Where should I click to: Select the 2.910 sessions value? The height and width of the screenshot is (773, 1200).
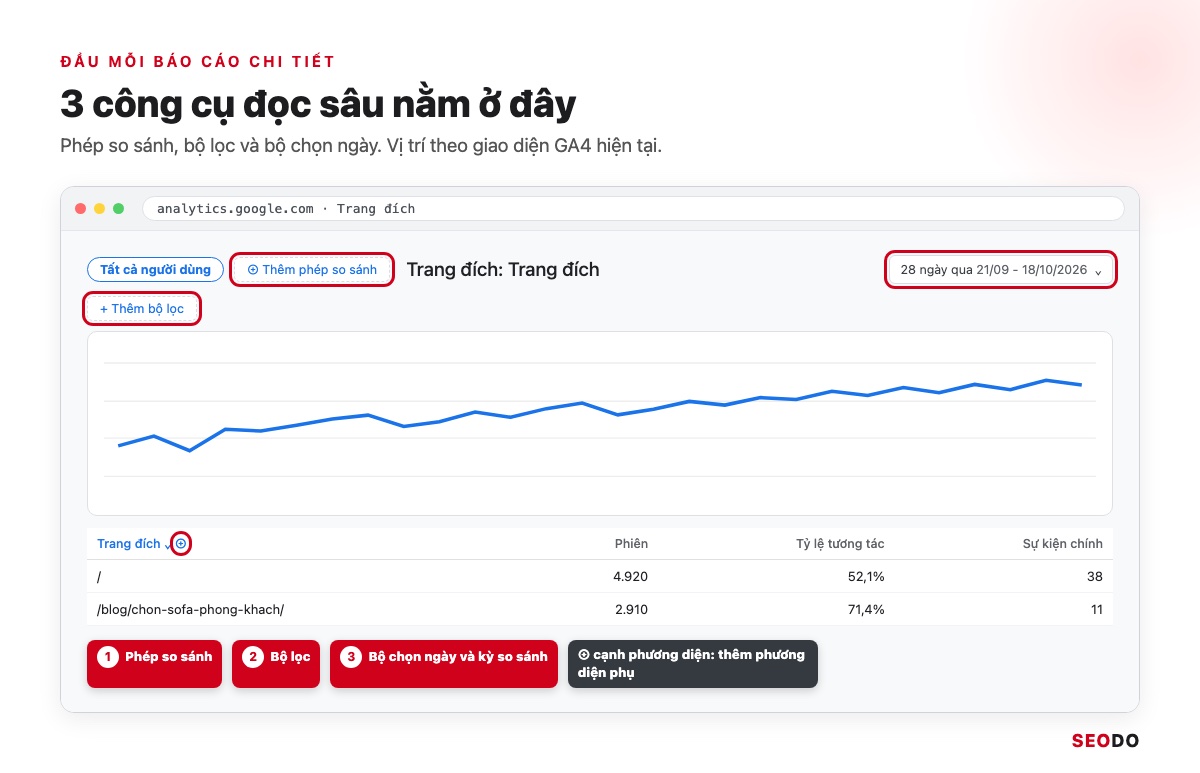tap(630, 609)
